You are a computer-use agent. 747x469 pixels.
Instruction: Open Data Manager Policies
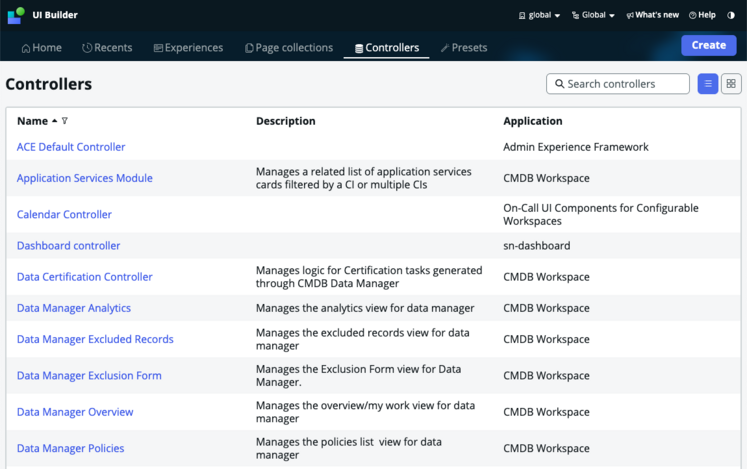[71, 449]
